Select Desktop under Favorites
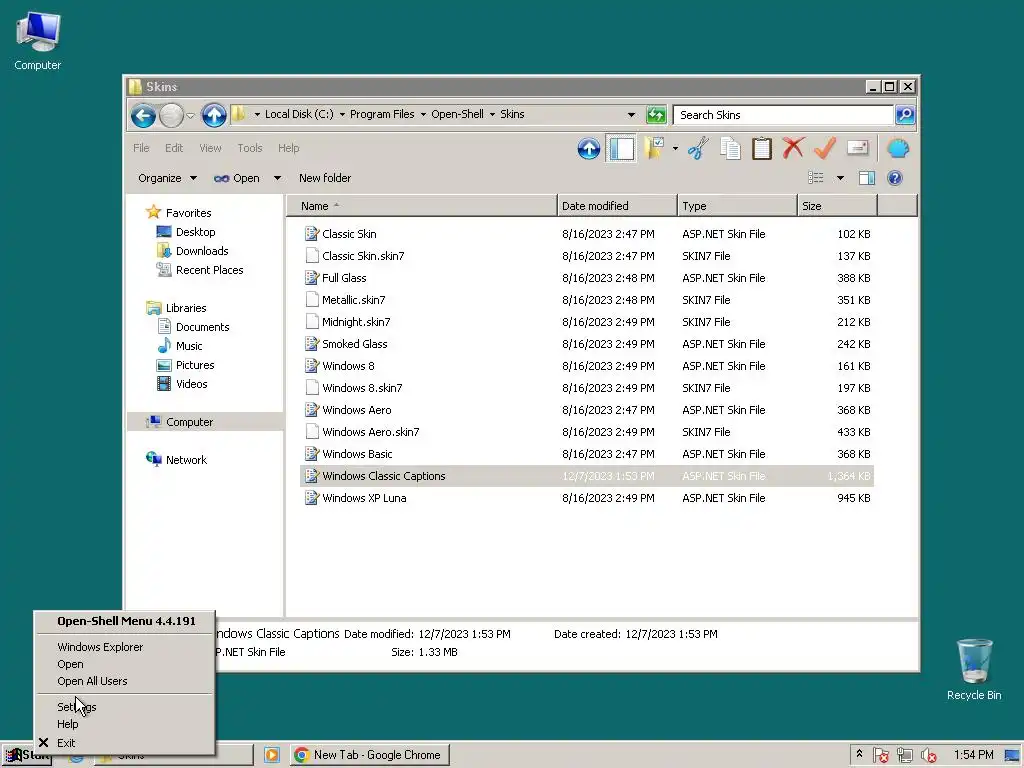The width and height of the screenshot is (1024, 768). [x=186, y=232]
